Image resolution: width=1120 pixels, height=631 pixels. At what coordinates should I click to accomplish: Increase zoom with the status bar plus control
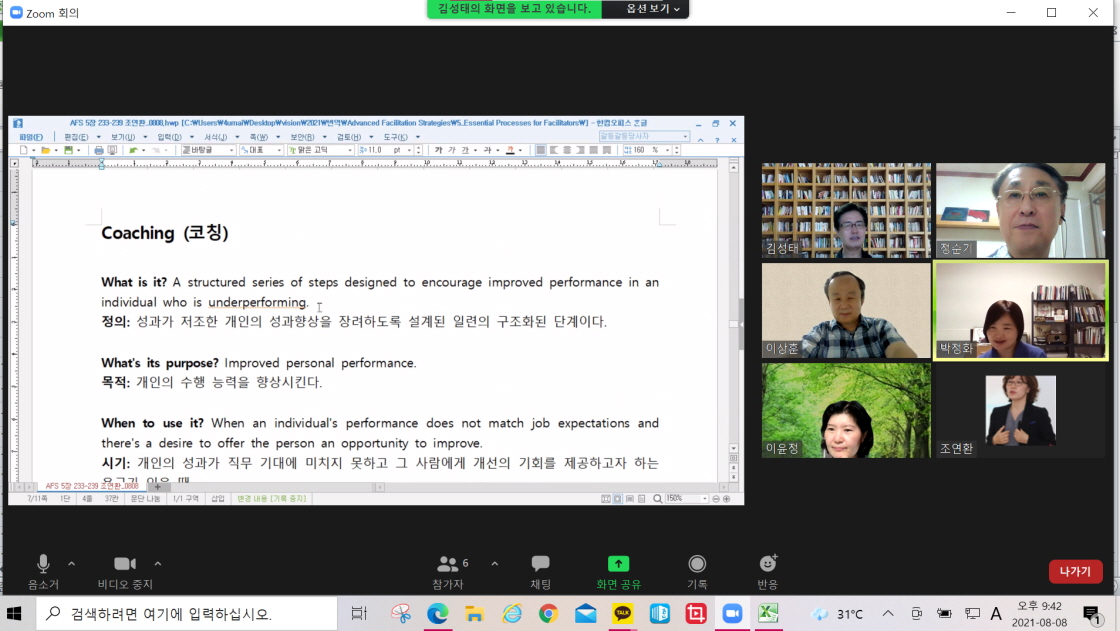click(x=727, y=498)
